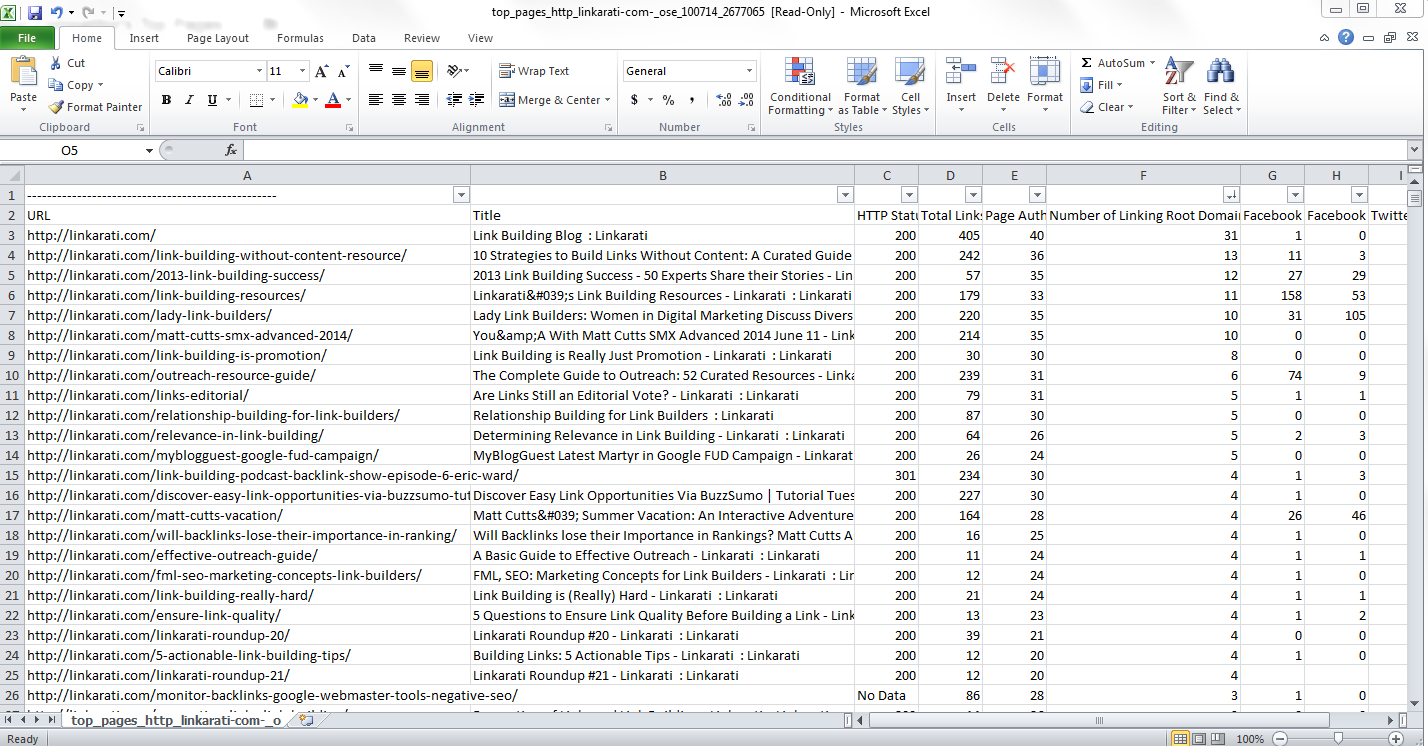Click the Orientation text angle icon
Screen dimensions: 1428x746
tap(454, 71)
